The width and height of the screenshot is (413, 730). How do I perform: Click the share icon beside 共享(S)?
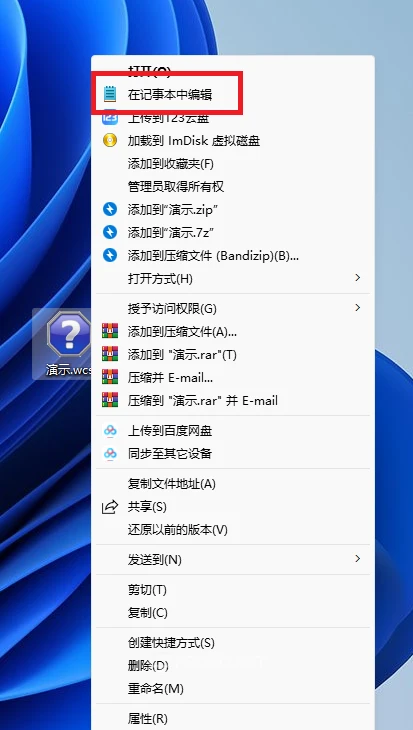pyautogui.click(x=110, y=507)
